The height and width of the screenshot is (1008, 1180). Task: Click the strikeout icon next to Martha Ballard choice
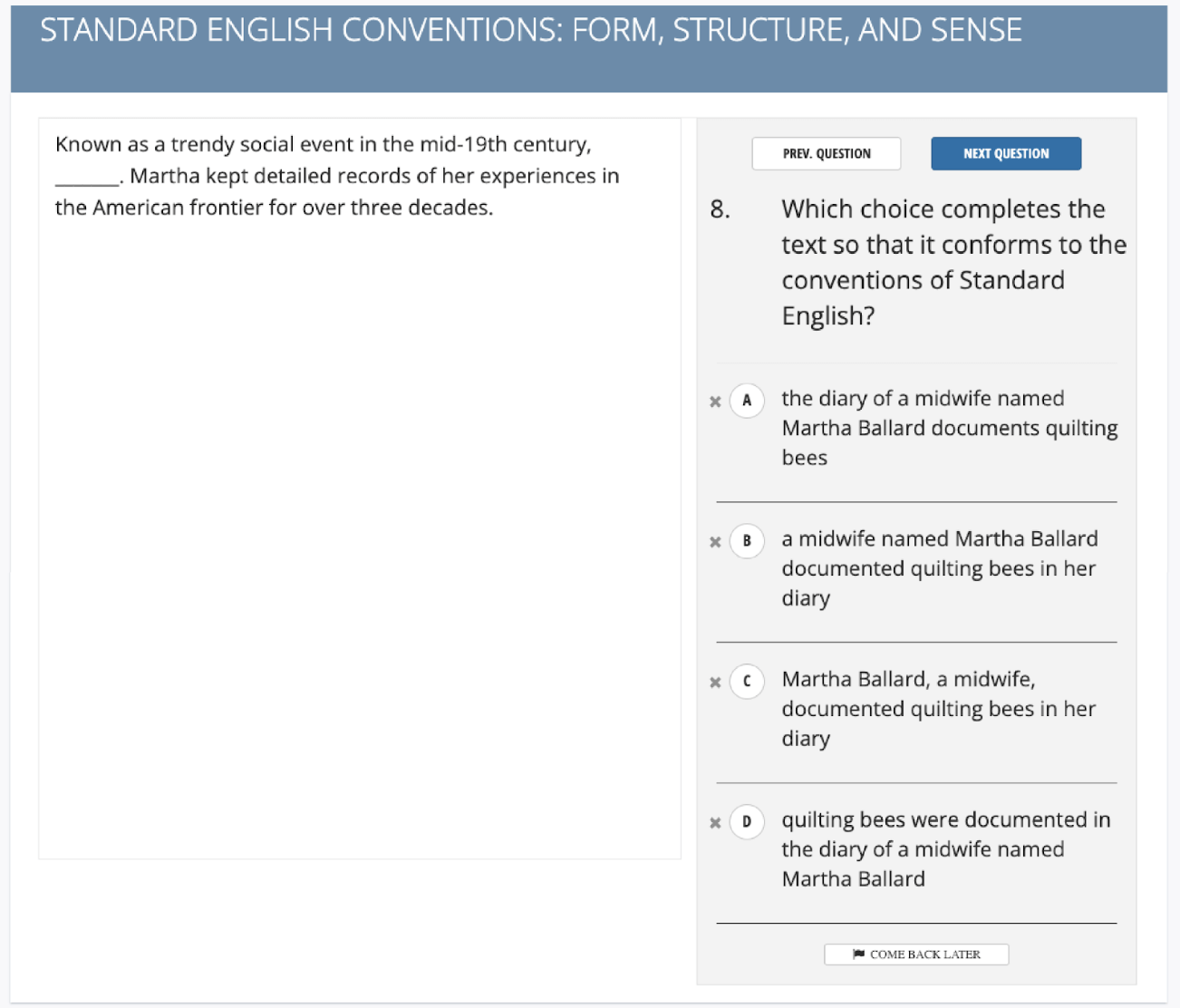tap(715, 682)
